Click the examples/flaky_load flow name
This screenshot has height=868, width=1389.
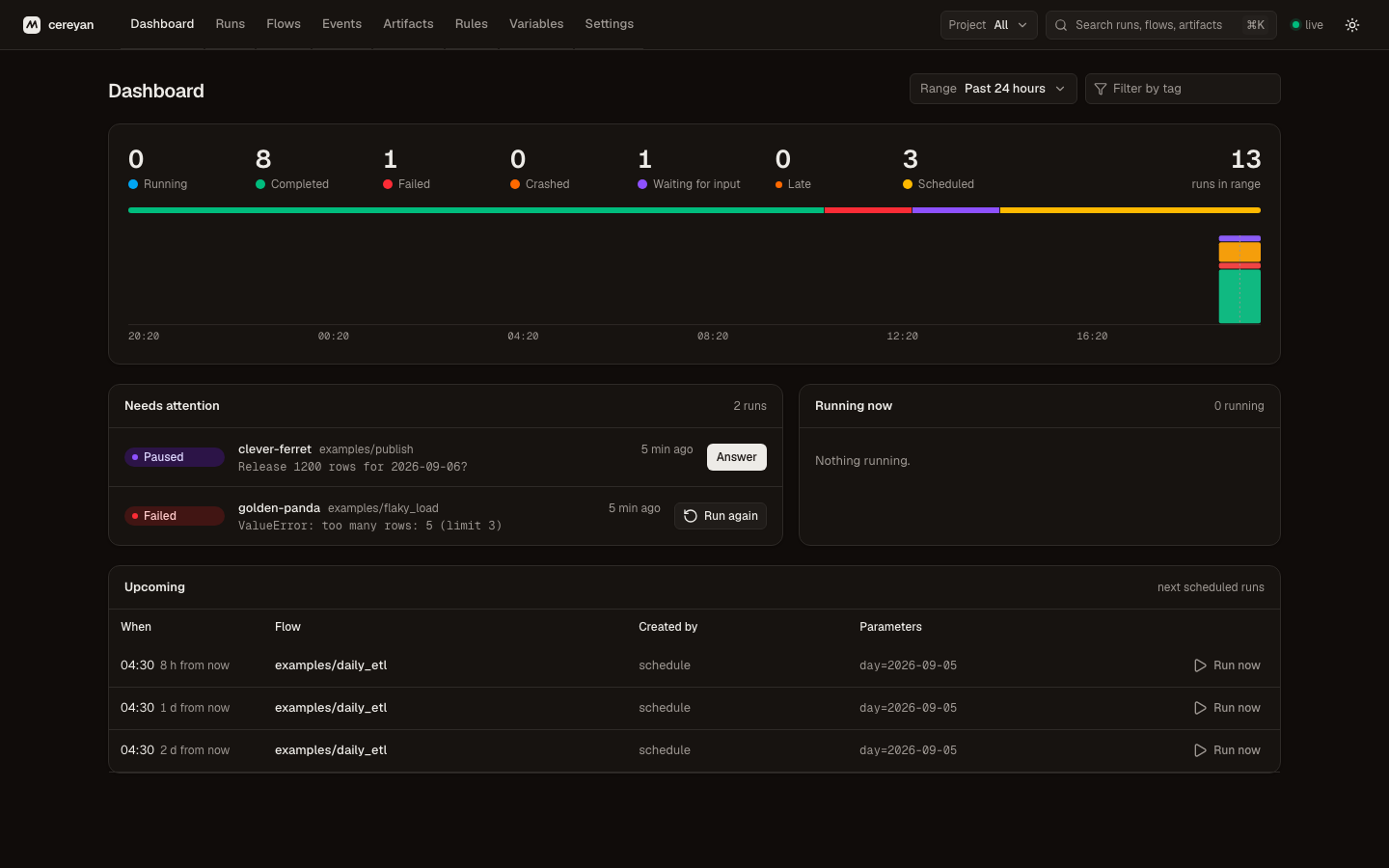(383, 508)
